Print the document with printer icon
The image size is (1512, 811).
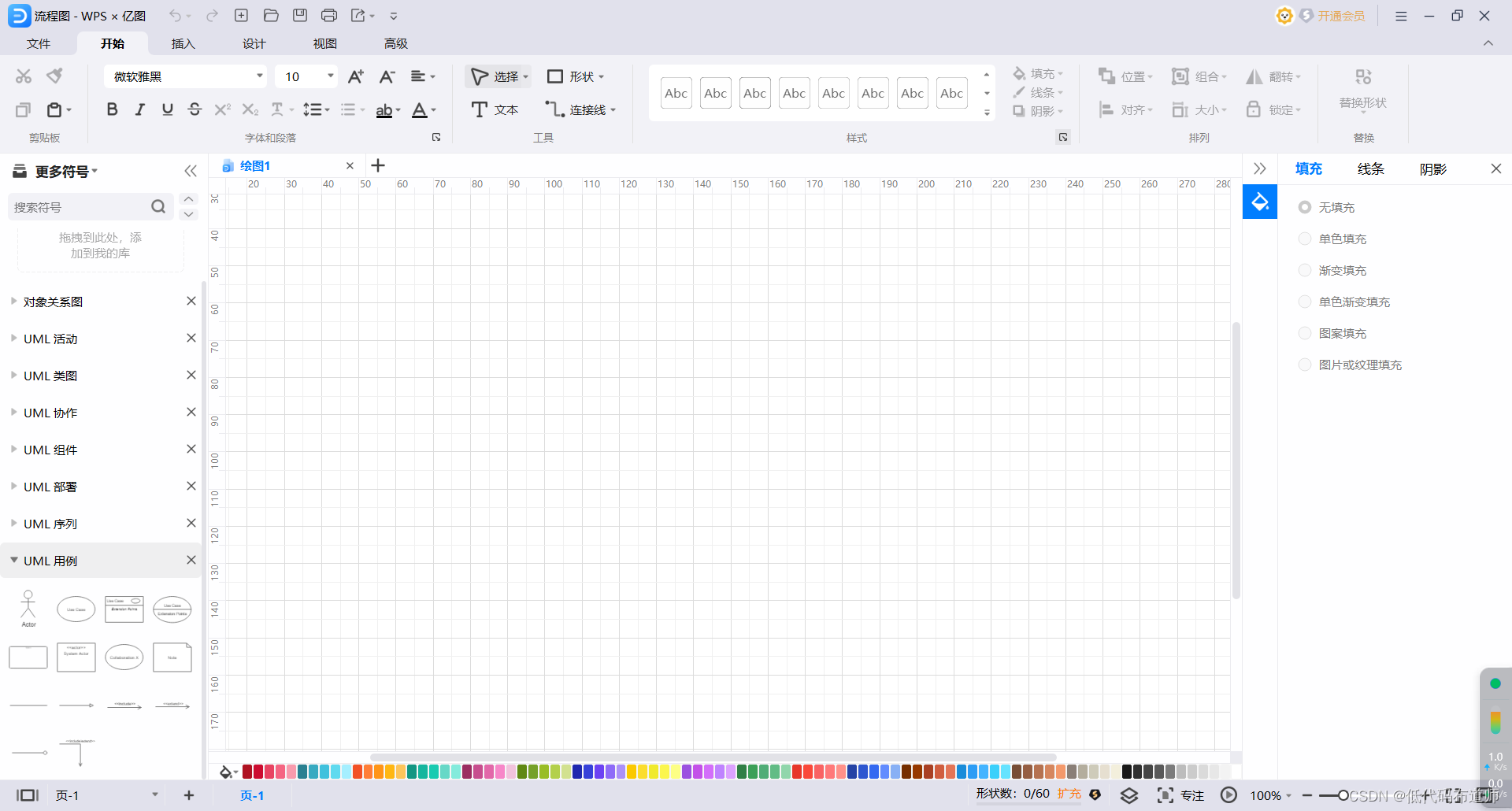pyautogui.click(x=329, y=16)
